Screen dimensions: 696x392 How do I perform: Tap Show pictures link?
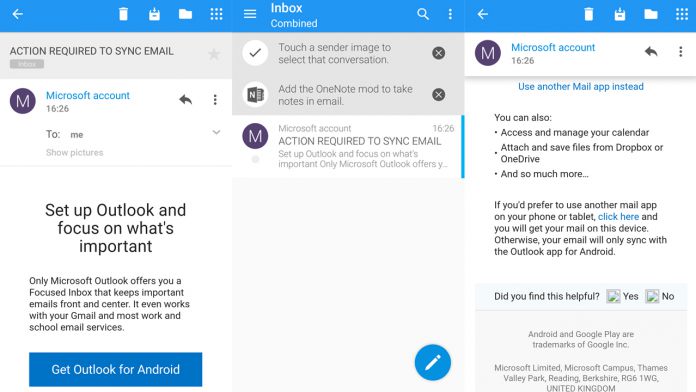(x=75, y=152)
